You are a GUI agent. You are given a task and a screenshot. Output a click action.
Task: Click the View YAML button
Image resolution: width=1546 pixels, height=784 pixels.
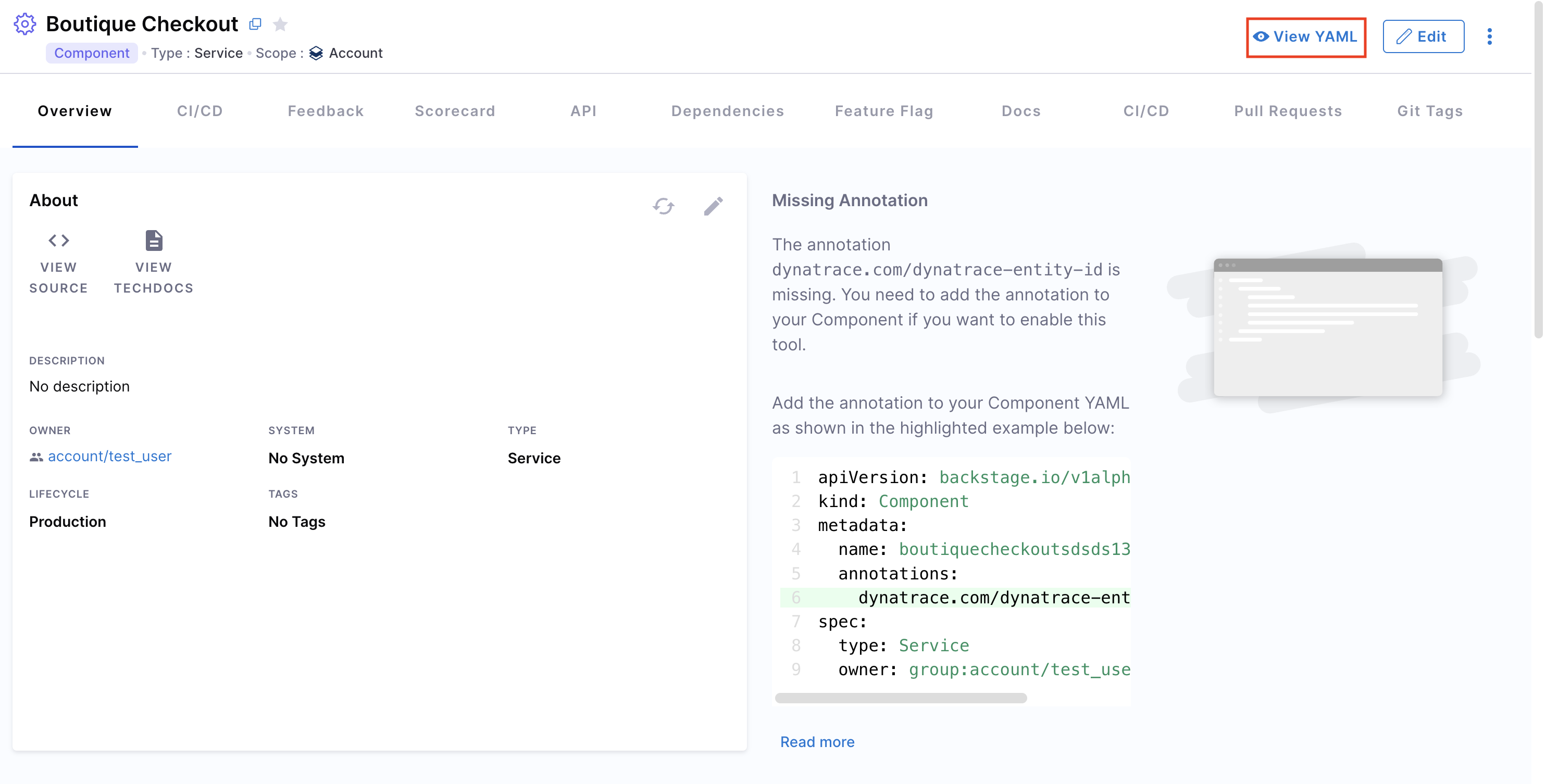pos(1305,37)
